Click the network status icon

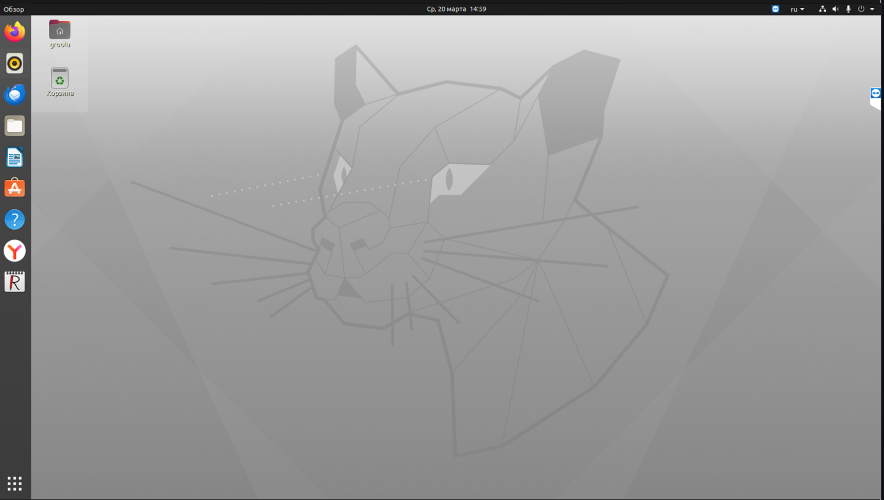click(x=822, y=9)
